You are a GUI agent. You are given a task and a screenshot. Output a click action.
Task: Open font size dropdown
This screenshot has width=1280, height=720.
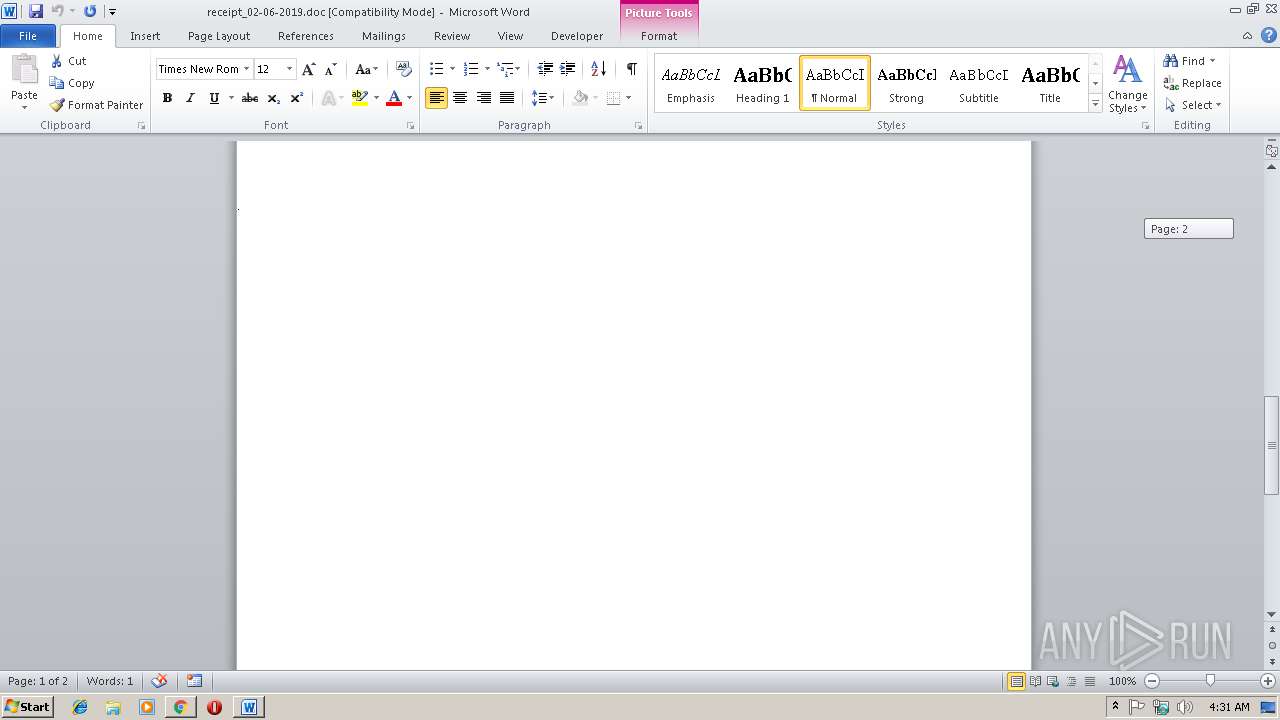point(290,69)
